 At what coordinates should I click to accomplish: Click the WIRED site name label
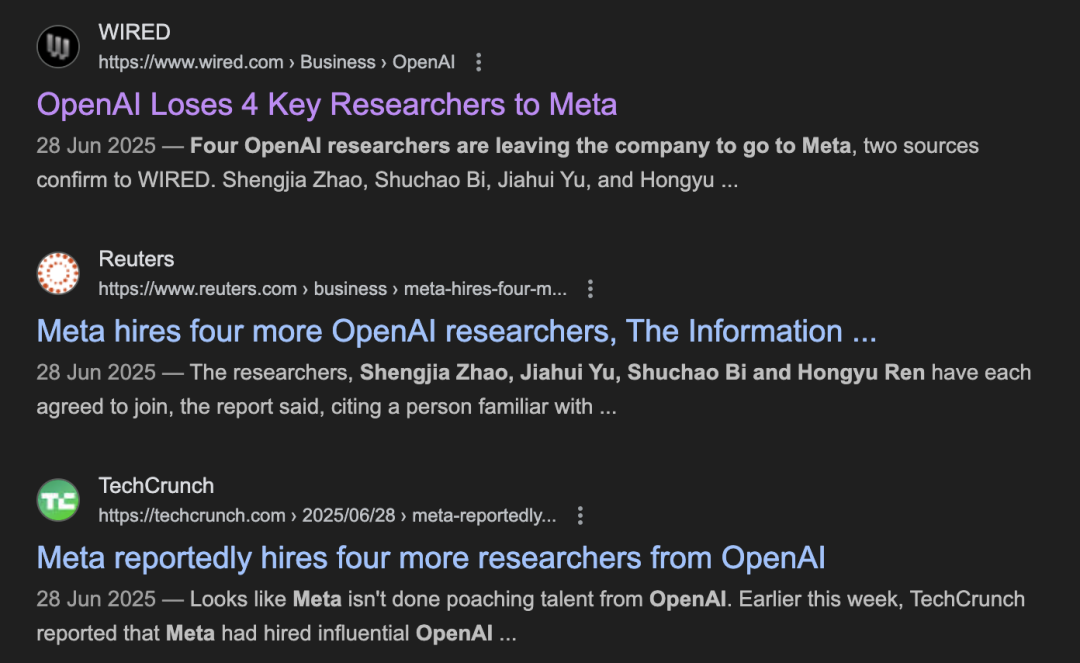[x=134, y=32]
